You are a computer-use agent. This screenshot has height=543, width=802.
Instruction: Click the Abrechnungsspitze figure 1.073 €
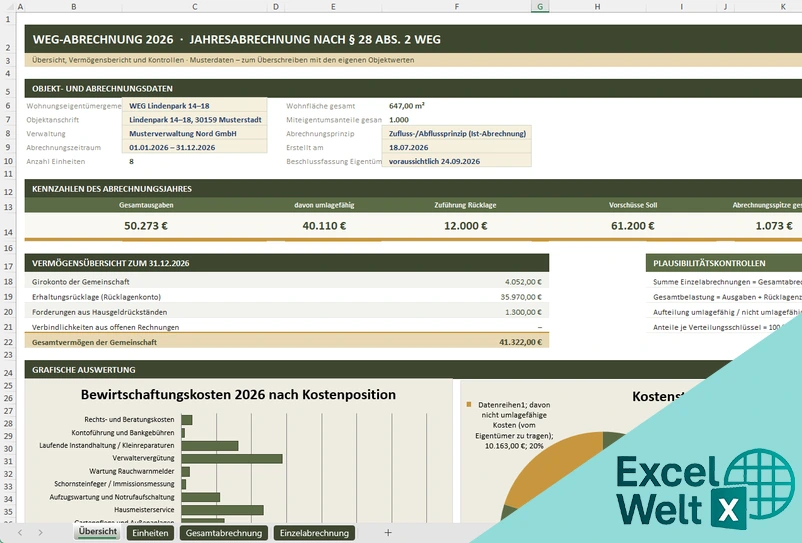coord(774,225)
